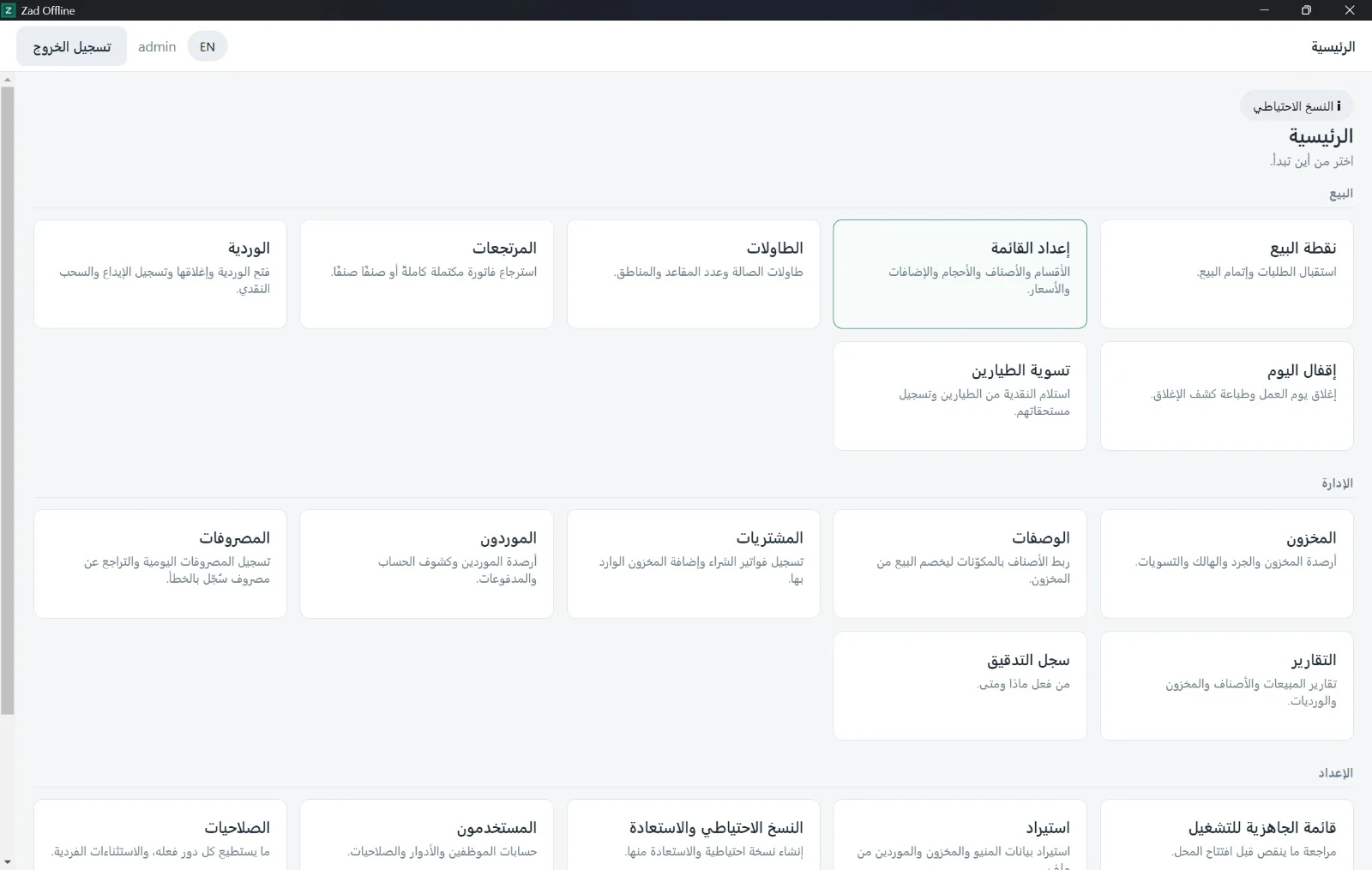Click the الإعداد section heading
This screenshot has height=870, width=1372.
[x=1336, y=773]
